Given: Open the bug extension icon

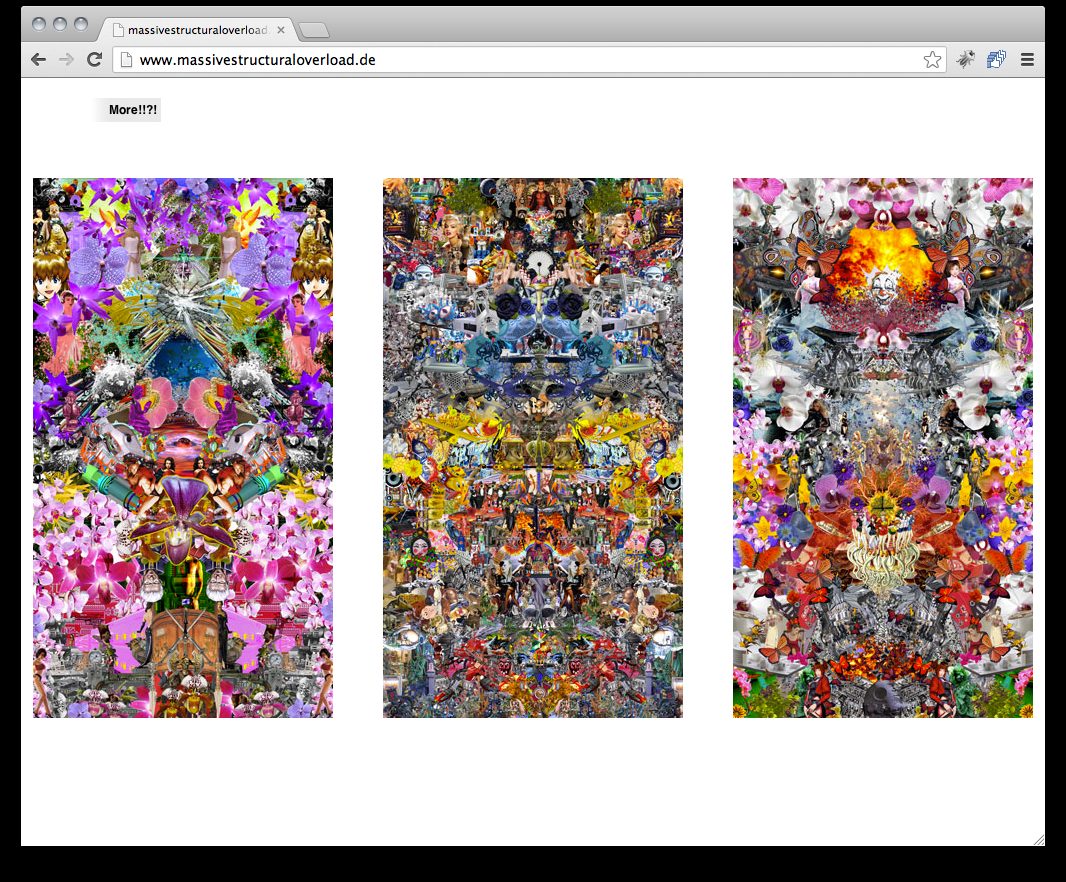Looking at the screenshot, I should pos(965,60).
